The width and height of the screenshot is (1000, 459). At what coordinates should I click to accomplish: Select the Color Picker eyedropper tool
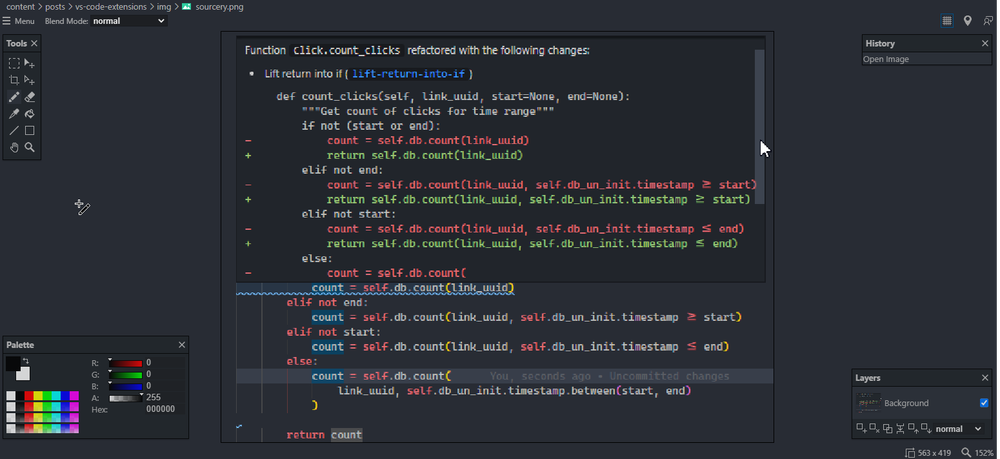14,114
